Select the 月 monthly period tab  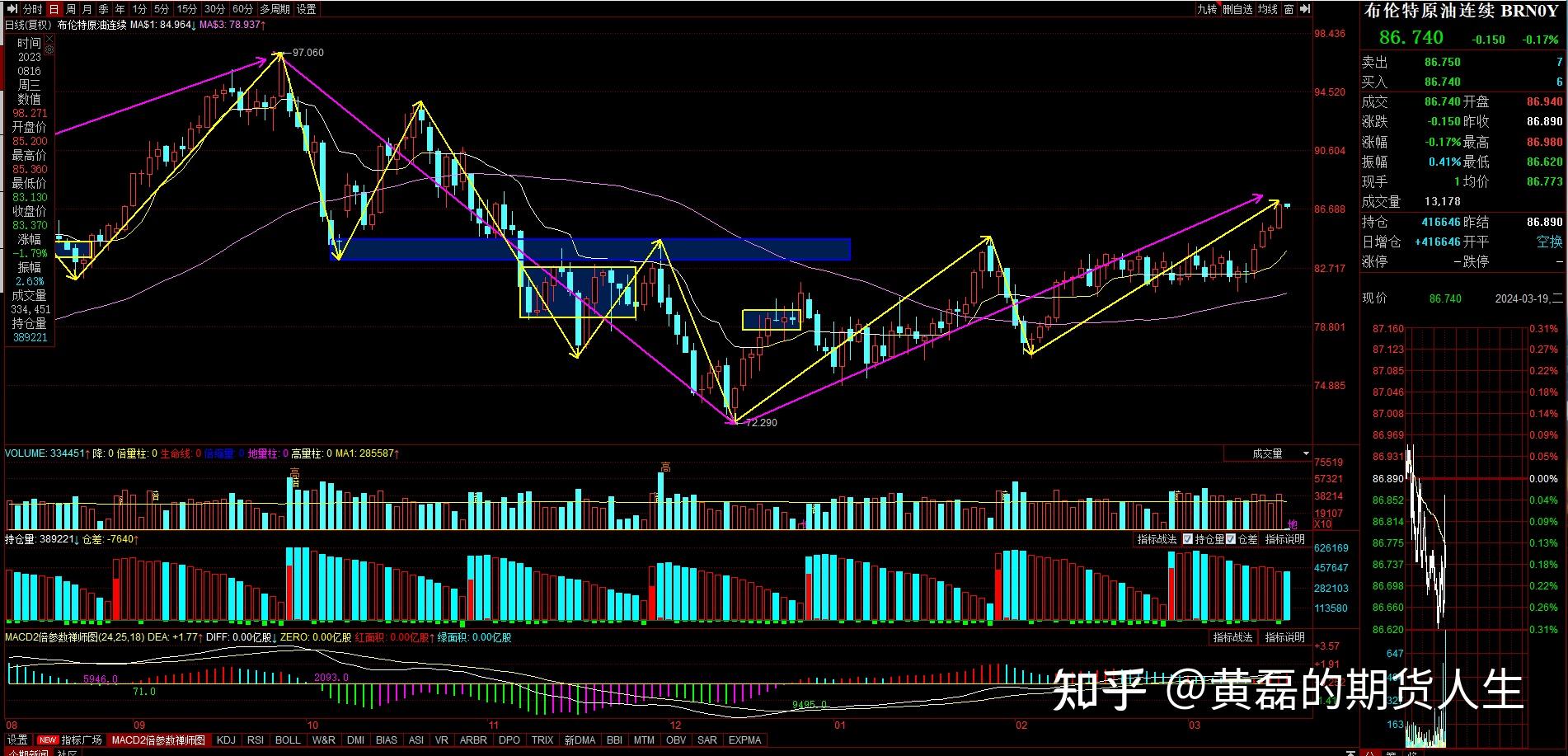click(87, 9)
